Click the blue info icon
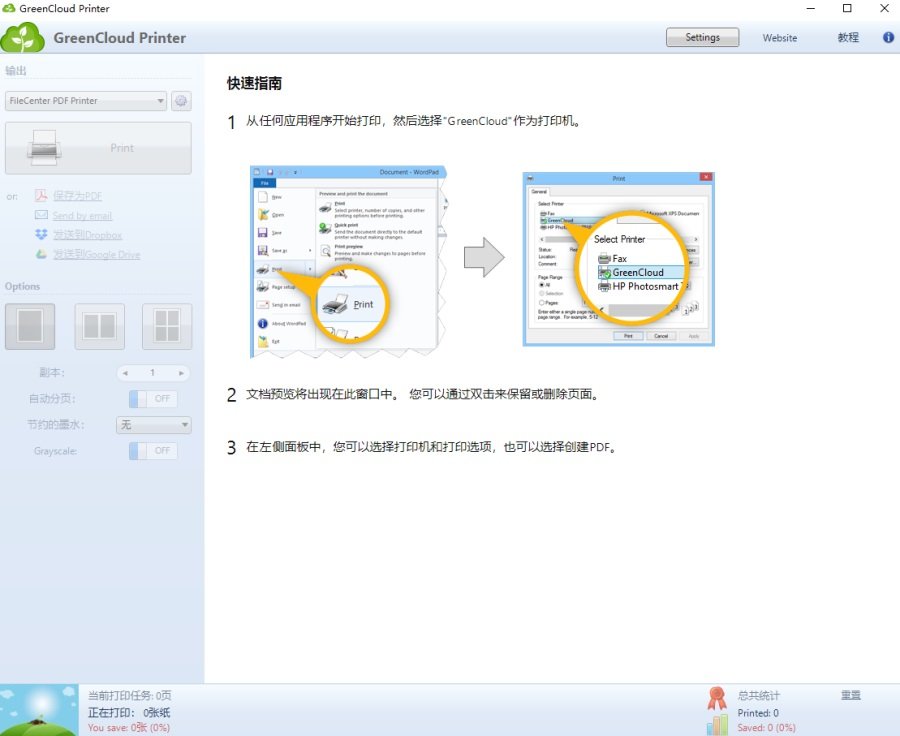 coord(888,37)
